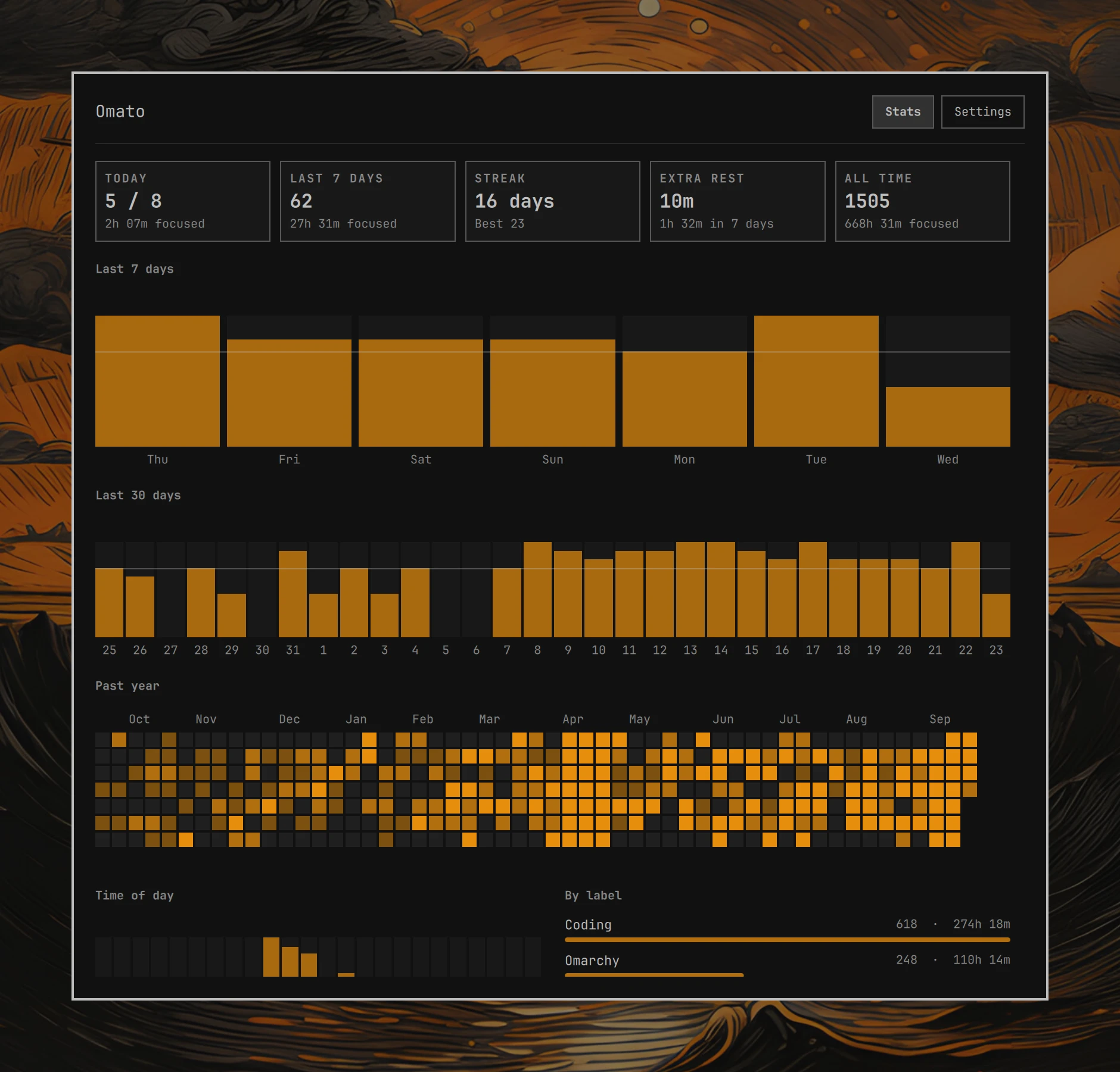Click the day 8 bar in Last 30 days
Image resolution: width=1120 pixels, height=1072 pixels.
tap(537, 590)
